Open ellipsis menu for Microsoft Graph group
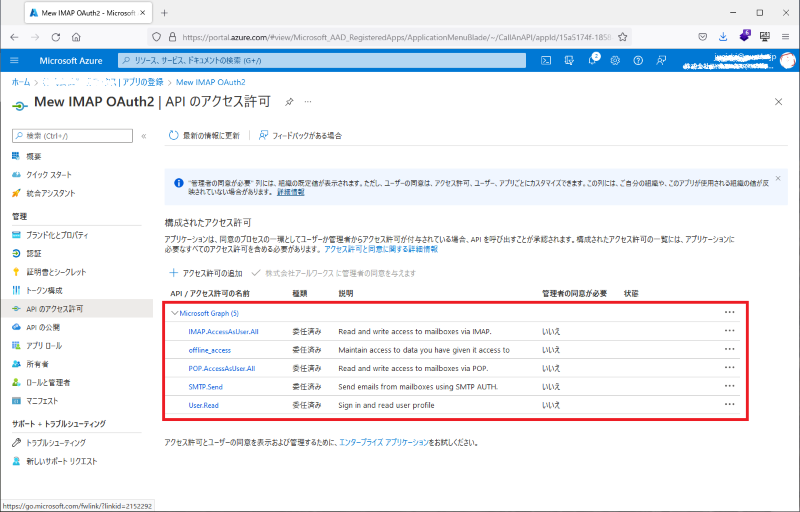 pos(730,312)
